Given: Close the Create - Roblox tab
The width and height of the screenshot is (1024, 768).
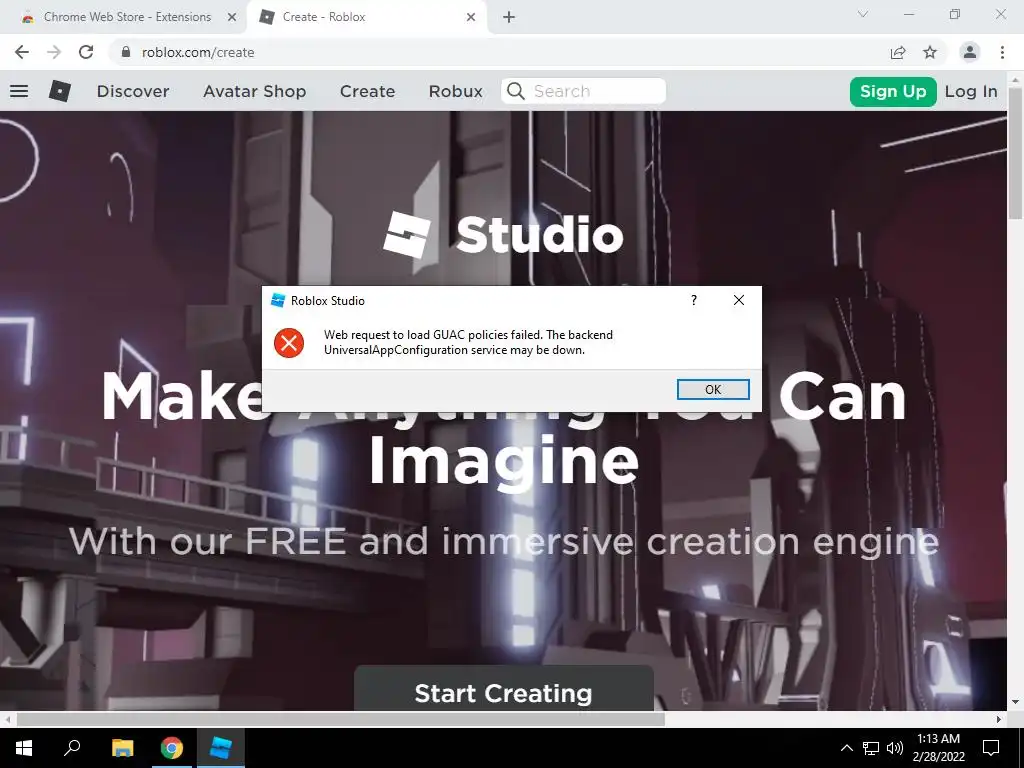Looking at the screenshot, I should [471, 17].
